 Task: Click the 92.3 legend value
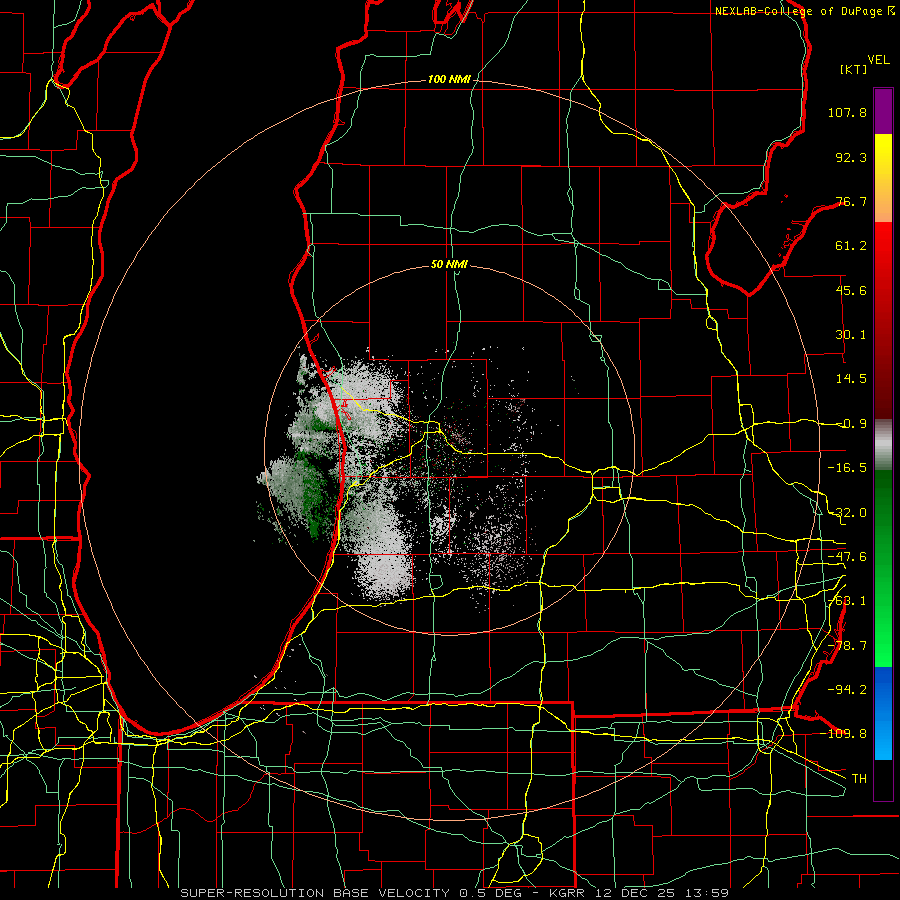851,157
